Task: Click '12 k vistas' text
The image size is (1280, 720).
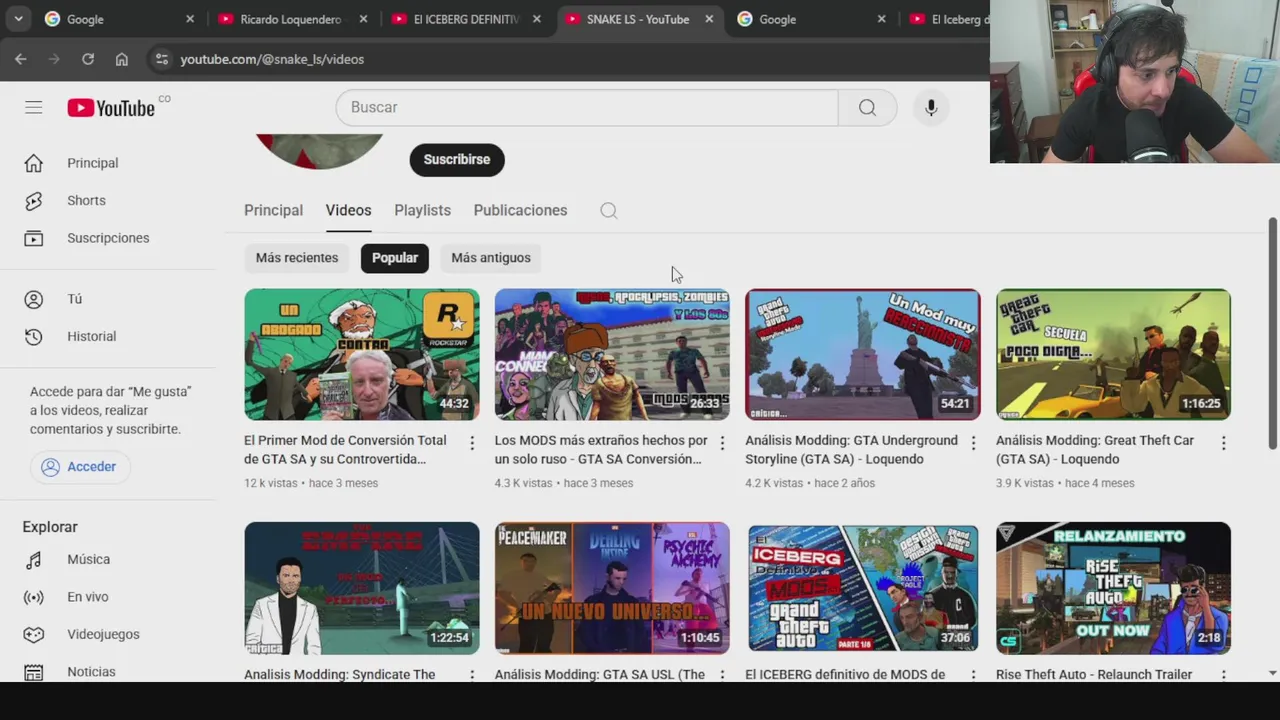Action: tap(271, 483)
